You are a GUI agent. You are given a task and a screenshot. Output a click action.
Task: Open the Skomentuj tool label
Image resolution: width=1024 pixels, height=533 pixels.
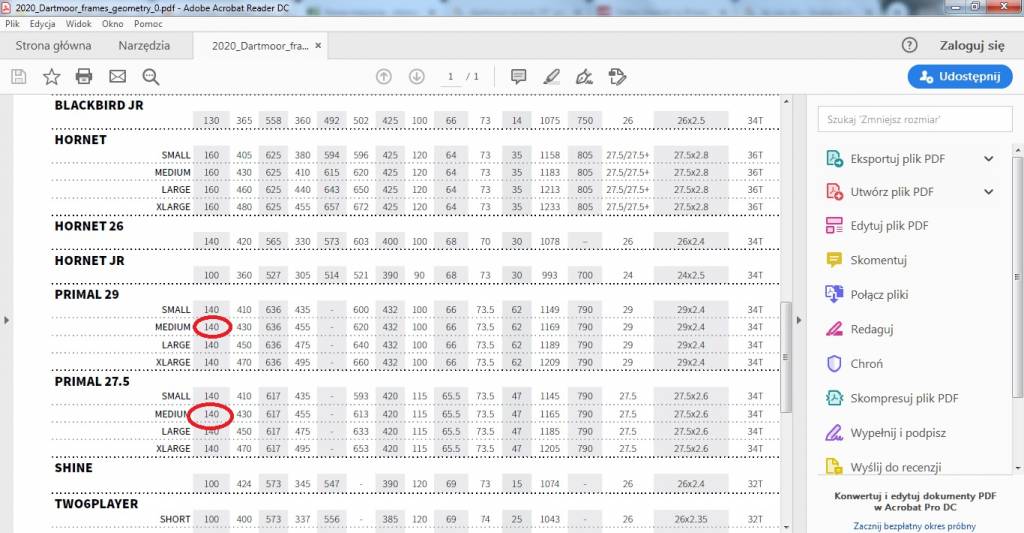pos(878,260)
